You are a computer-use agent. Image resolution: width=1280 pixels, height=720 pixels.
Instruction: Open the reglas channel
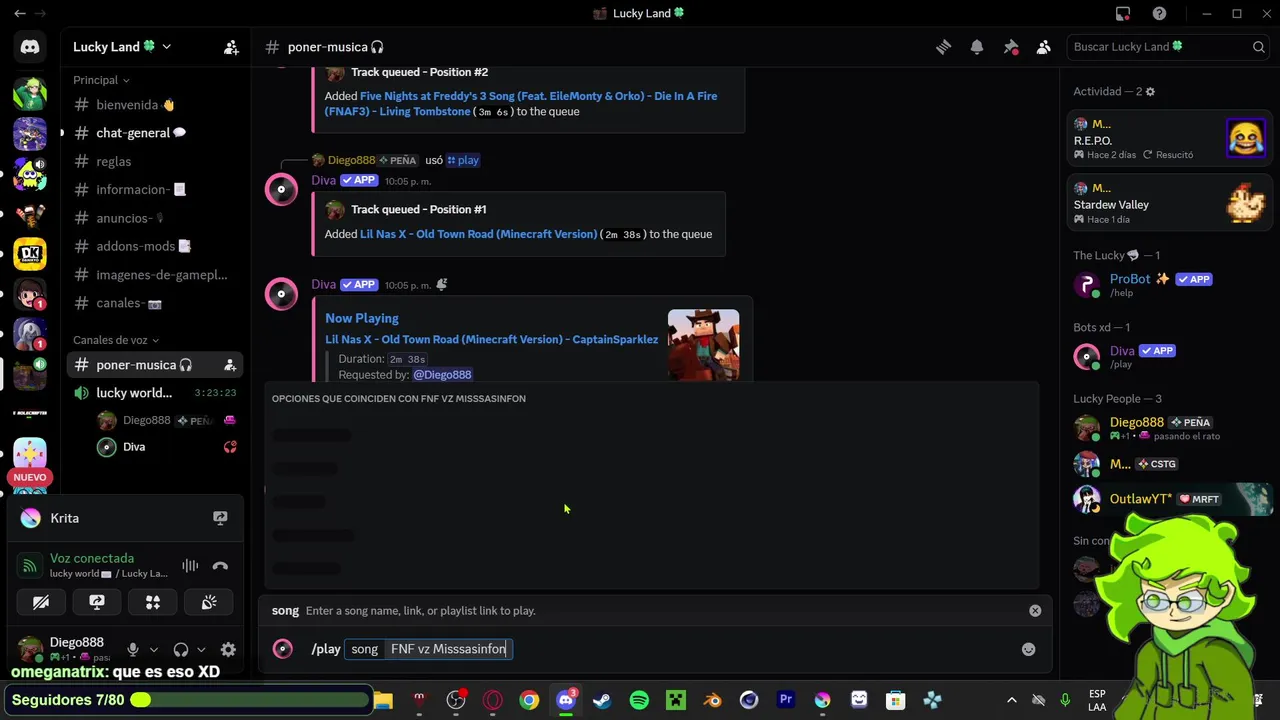click(155, 161)
